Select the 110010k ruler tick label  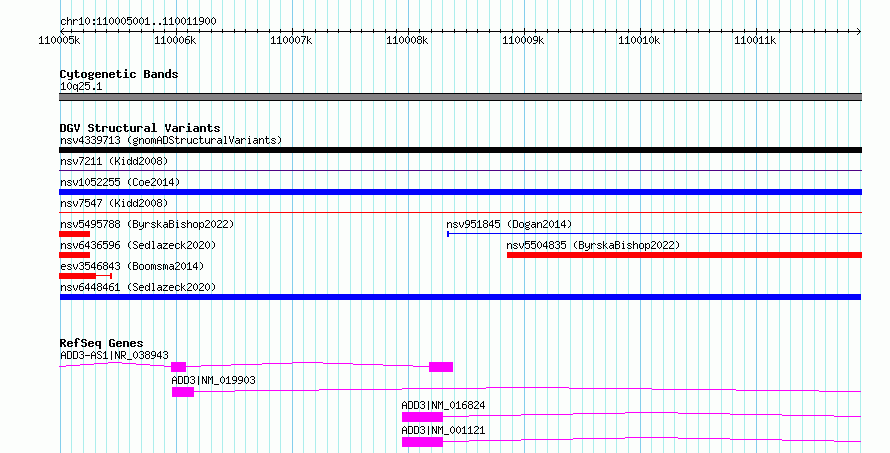point(639,40)
